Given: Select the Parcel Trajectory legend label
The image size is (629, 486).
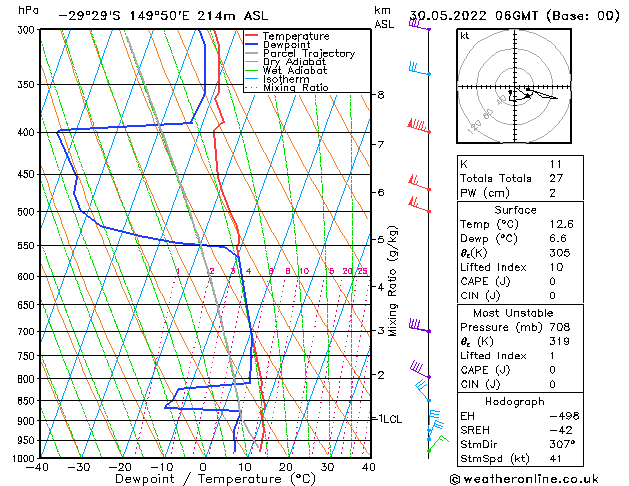Looking at the screenshot, I should click(x=309, y=53).
